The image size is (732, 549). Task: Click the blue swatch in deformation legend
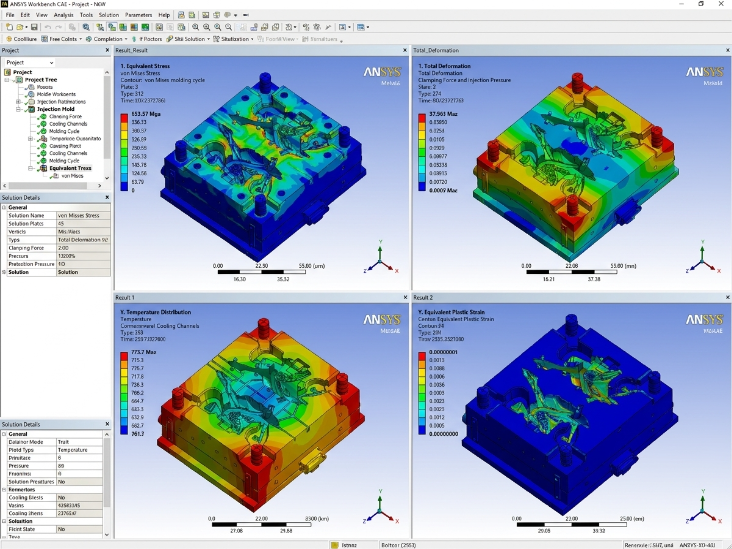point(422,186)
